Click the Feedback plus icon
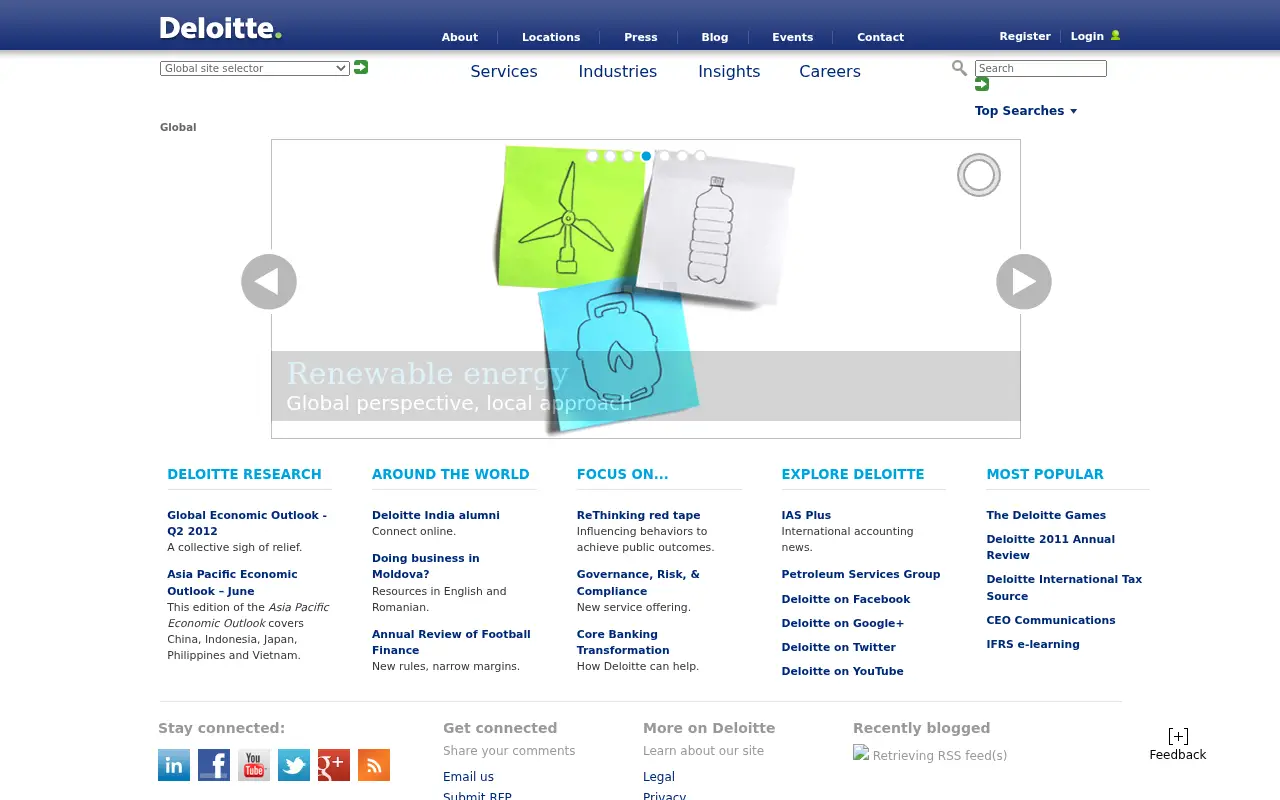The height and width of the screenshot is (800, 1280). click(x=1178, y=736)
